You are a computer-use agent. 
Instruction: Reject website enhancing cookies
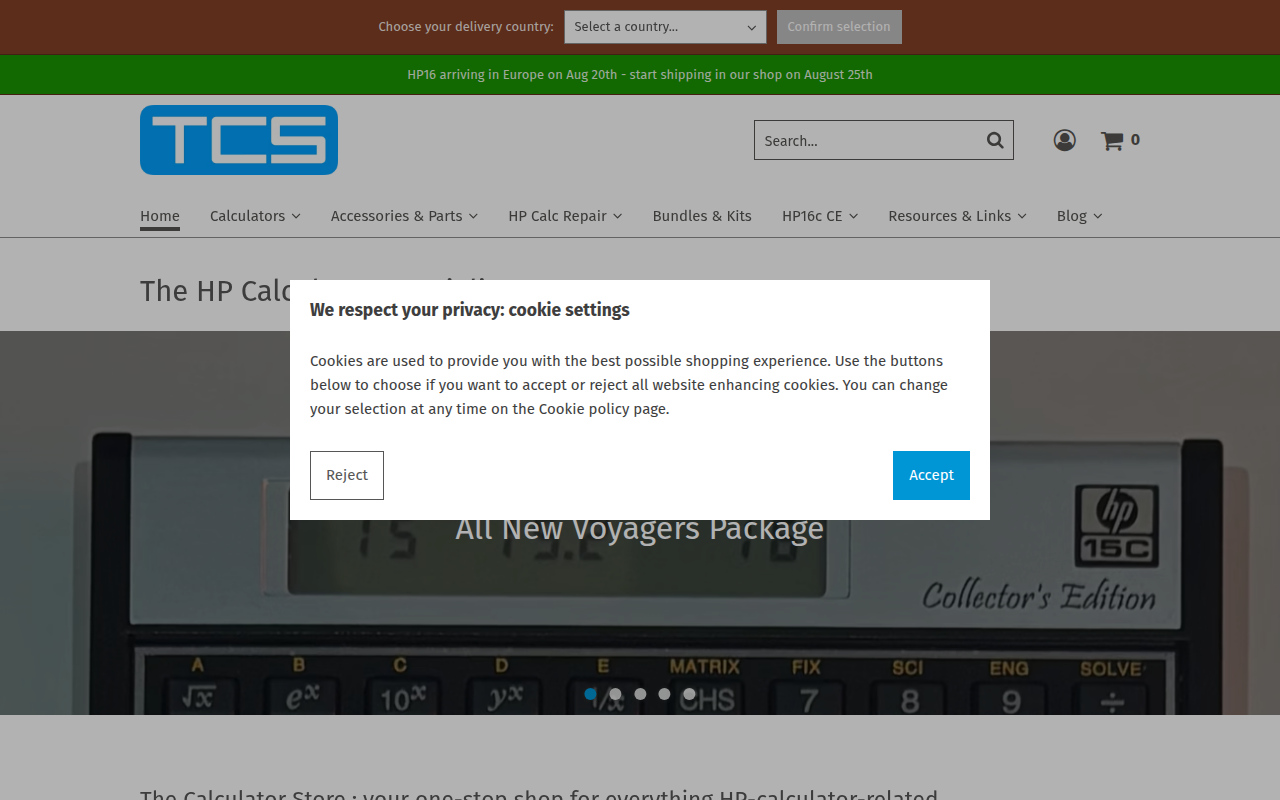pyautogui.click(x=347, y=475)
